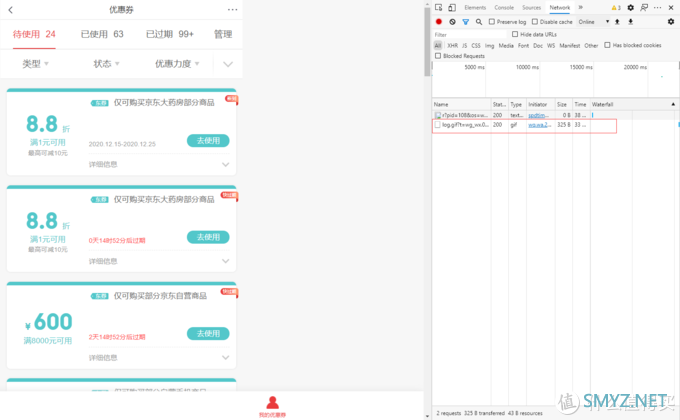Image resolution: width=680 pixels, height=420 pixels.
Task: Open initiator link of log.gif request
Action: pyautogui.click(x=539, y=125)
